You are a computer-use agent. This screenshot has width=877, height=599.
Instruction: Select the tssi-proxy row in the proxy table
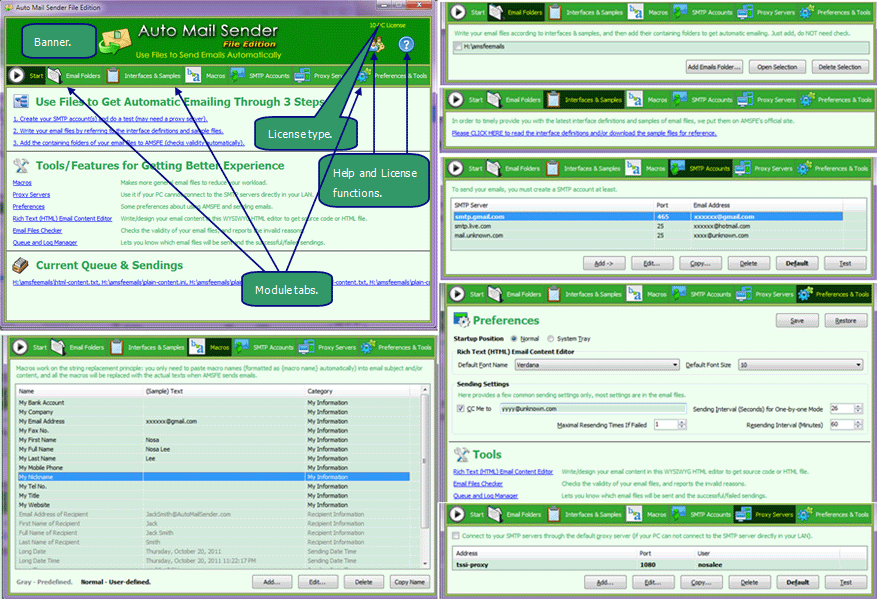coord(660,565)
